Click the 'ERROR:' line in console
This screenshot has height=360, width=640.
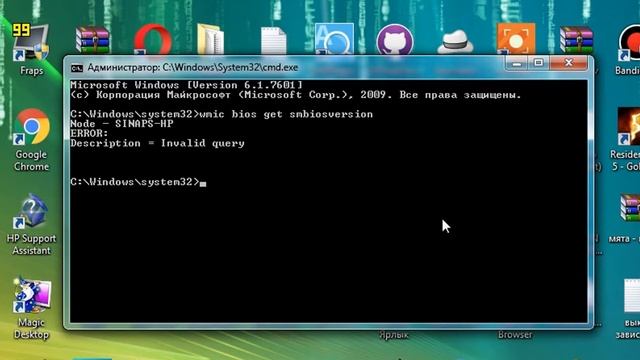pos(89,133)
